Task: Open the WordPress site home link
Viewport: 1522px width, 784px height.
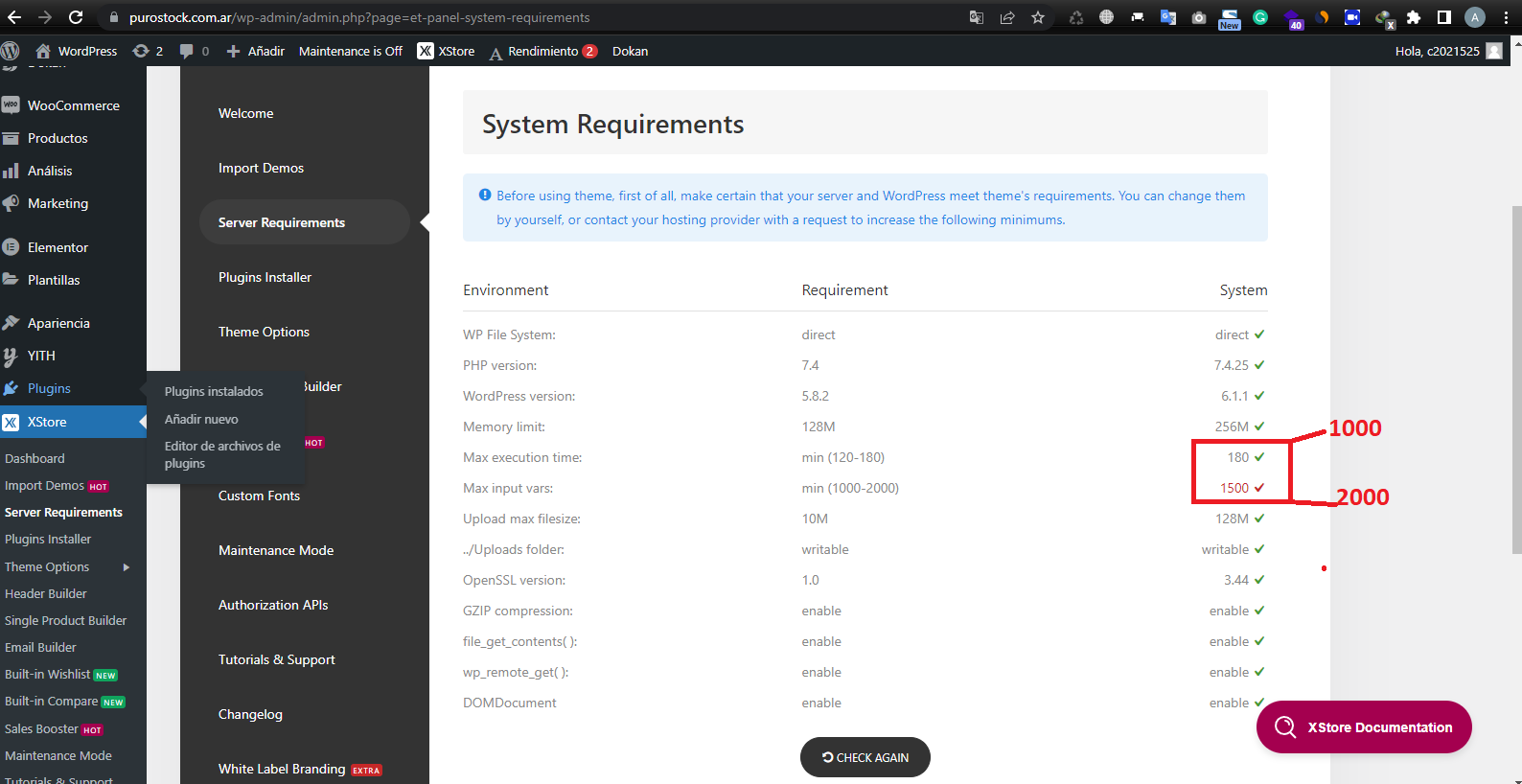Action: point(76,51)
